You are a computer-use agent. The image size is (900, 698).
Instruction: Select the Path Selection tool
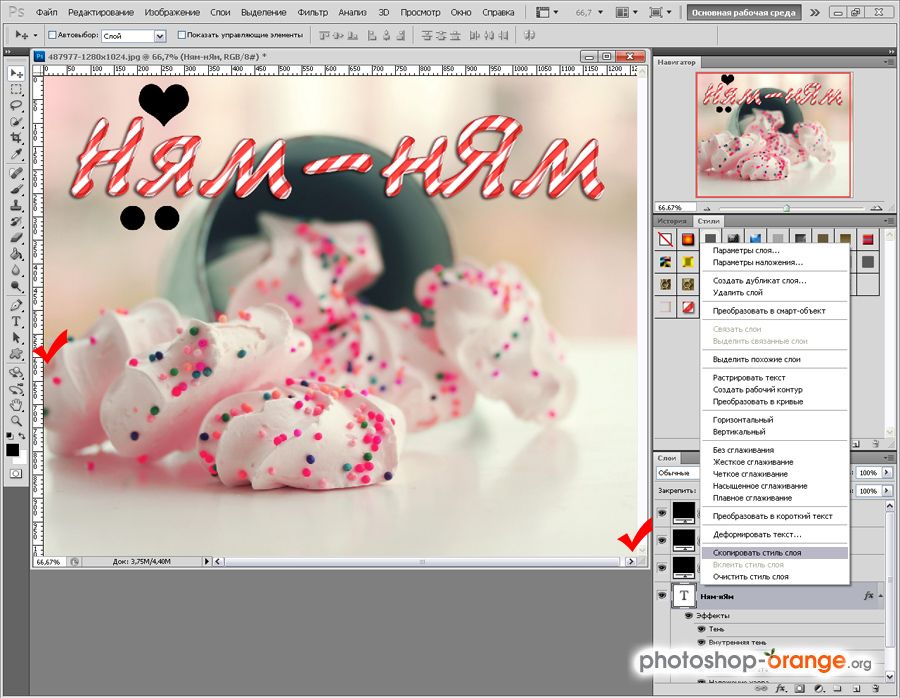point(16,338)
